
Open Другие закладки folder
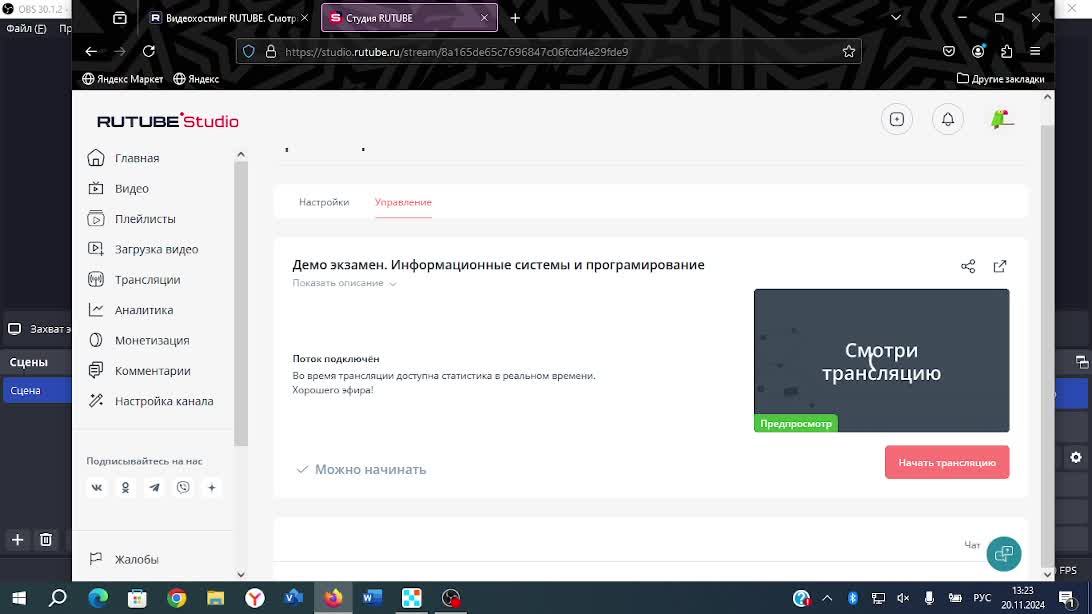pos(1000,79)
